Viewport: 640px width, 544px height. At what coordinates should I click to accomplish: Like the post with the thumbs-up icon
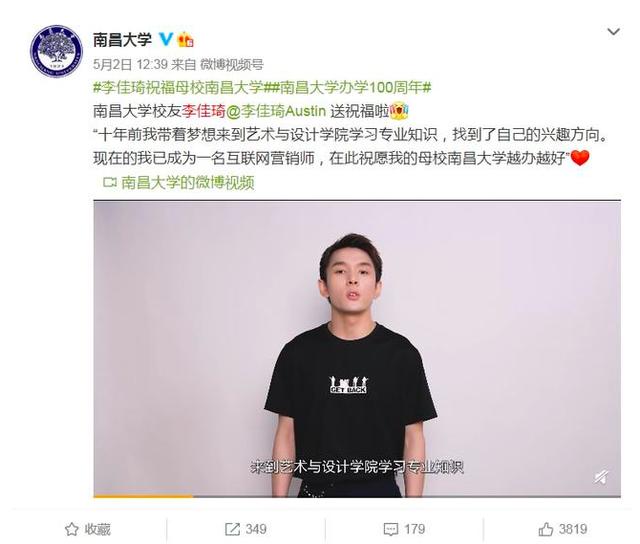click(x=546, y=529)
